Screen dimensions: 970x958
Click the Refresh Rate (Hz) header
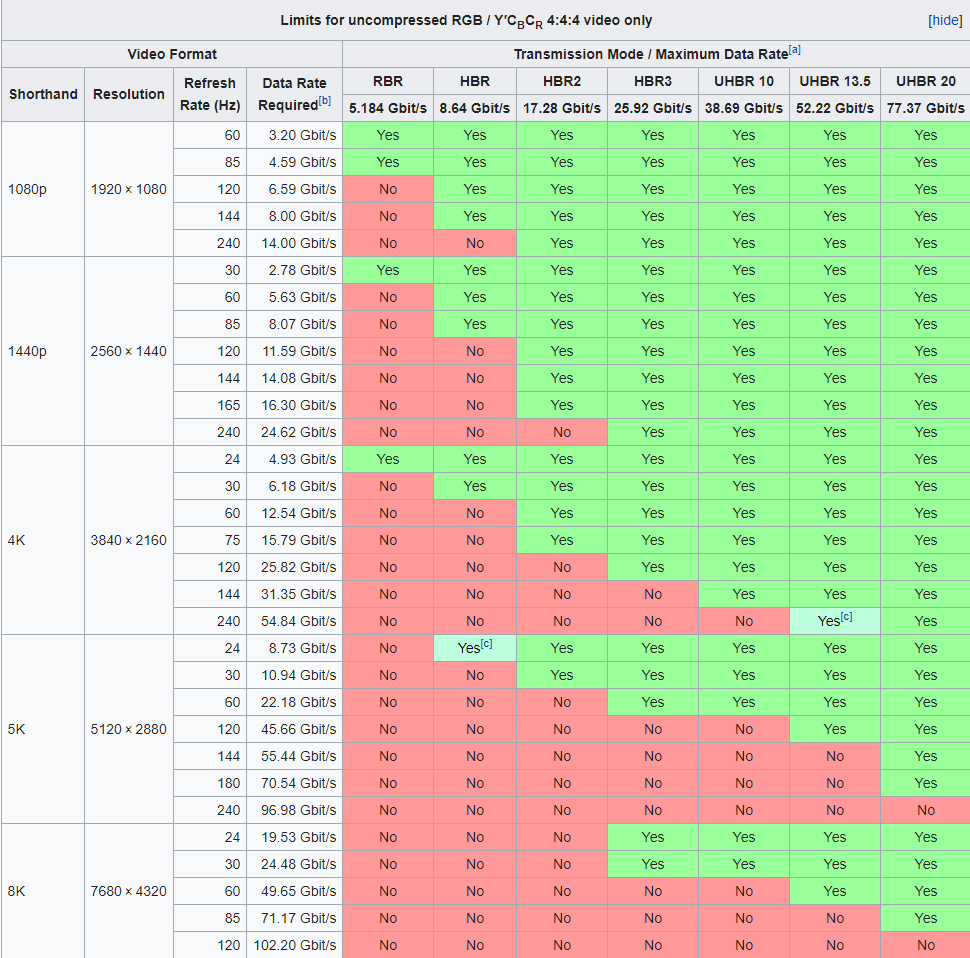(x=210, y=94)
